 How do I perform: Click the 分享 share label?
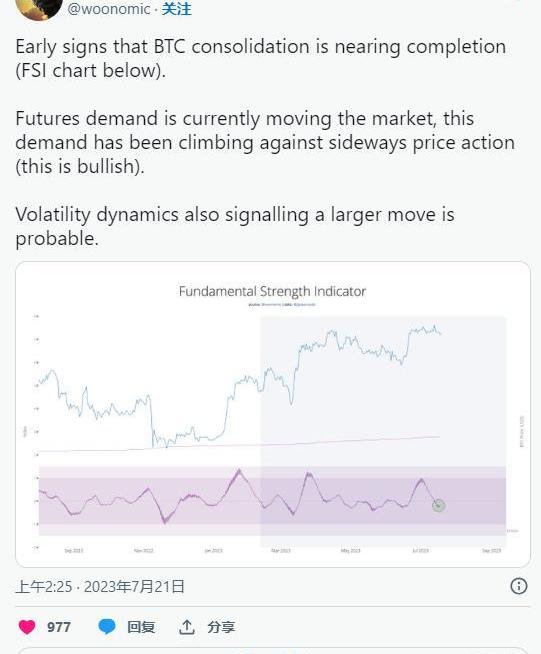221,627
